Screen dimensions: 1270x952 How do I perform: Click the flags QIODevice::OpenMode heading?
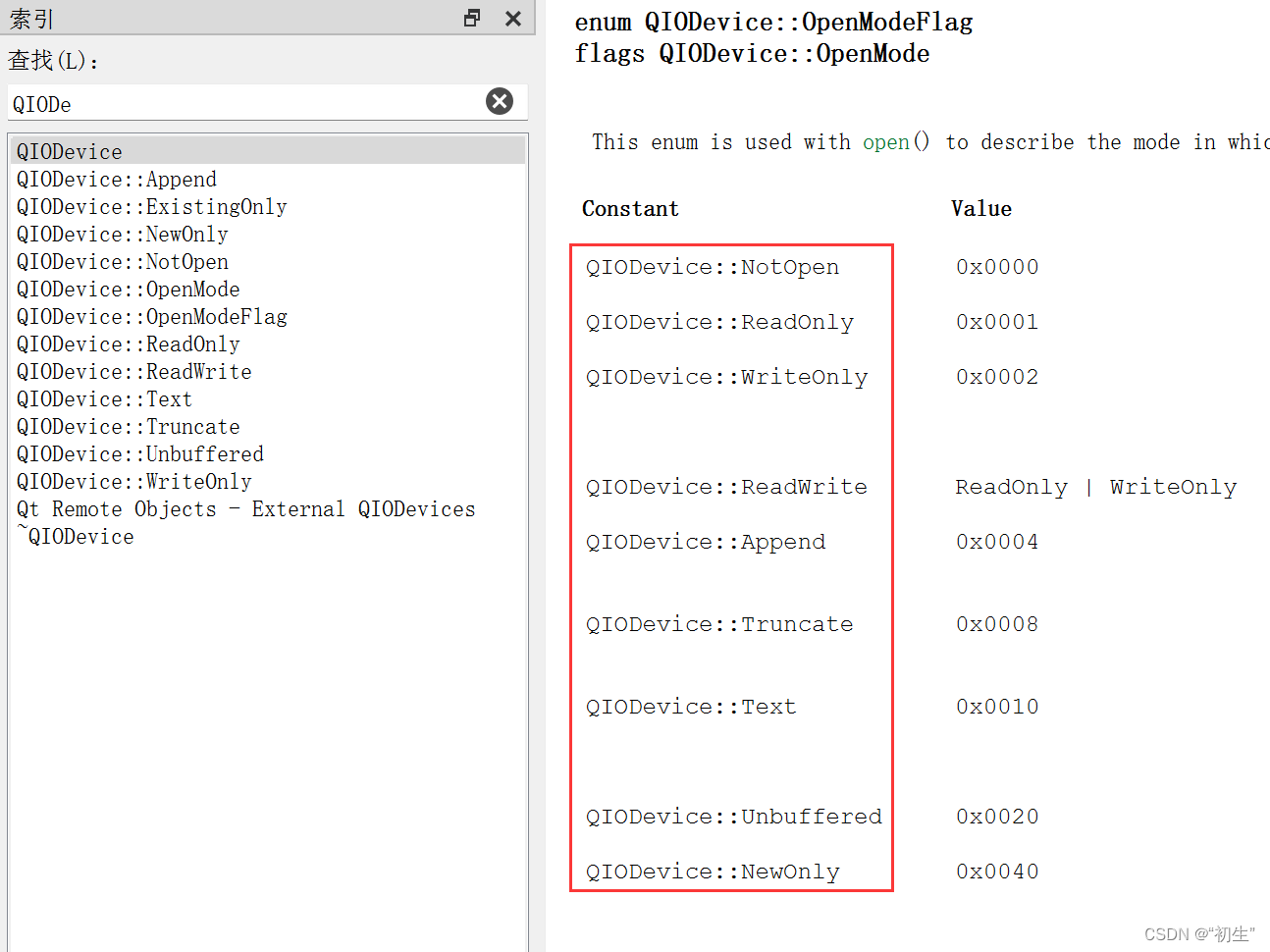pos(752,54)
